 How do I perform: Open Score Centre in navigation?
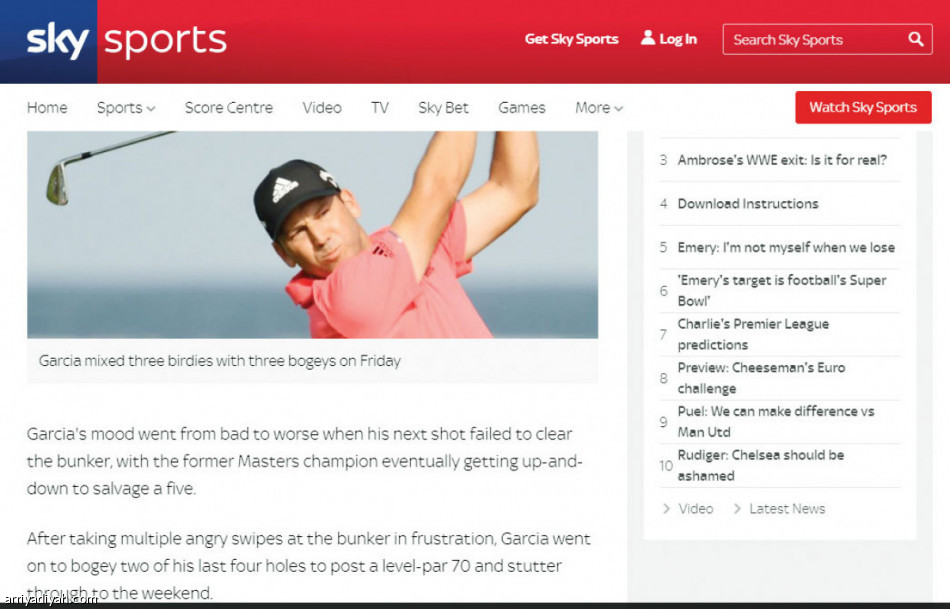click(228, 108)
